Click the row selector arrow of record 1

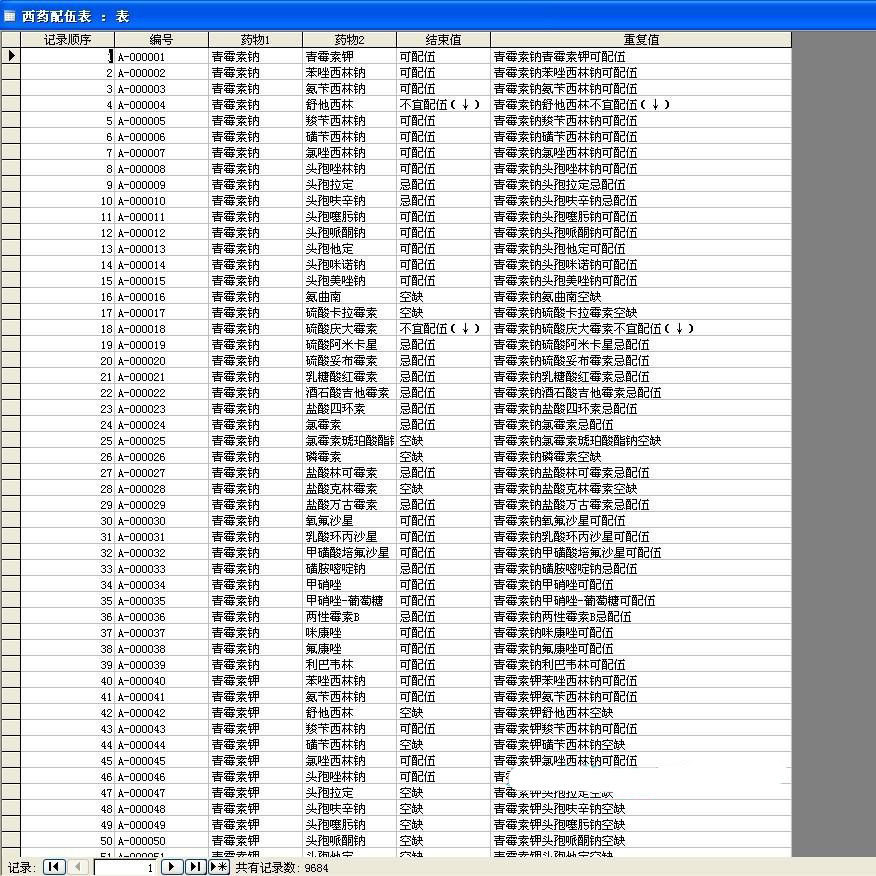12,56
